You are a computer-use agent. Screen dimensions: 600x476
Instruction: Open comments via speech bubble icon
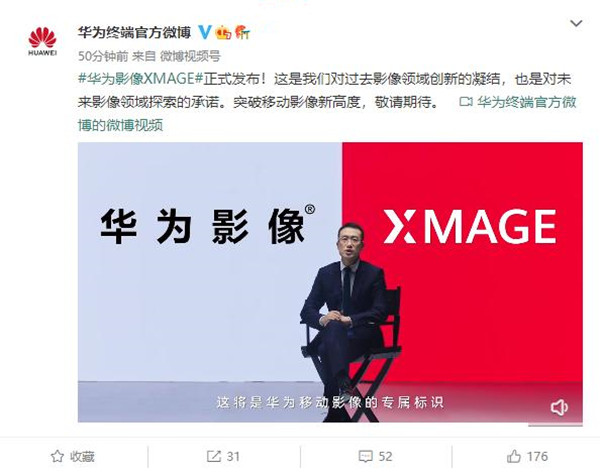[x=365, y=456]
